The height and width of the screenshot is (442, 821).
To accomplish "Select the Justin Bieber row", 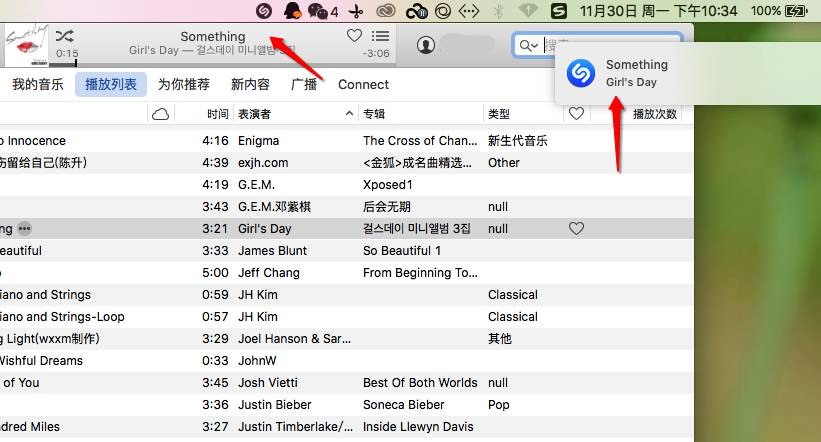I will [347, 405].
